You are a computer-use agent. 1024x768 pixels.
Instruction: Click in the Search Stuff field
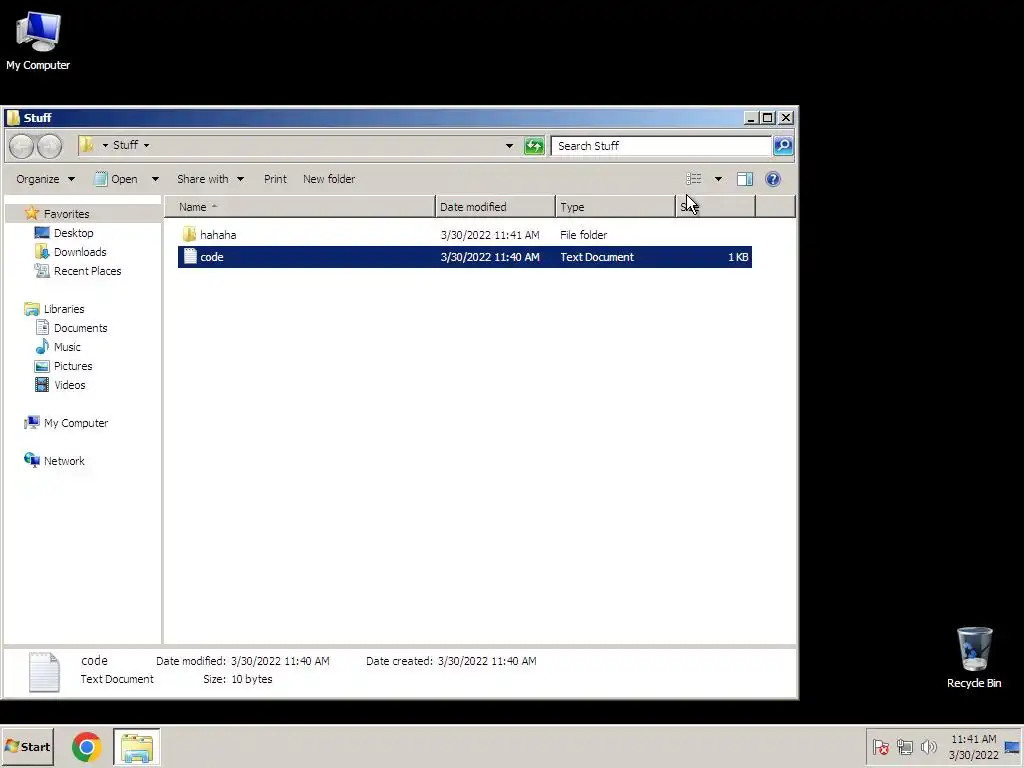point(661,146)
